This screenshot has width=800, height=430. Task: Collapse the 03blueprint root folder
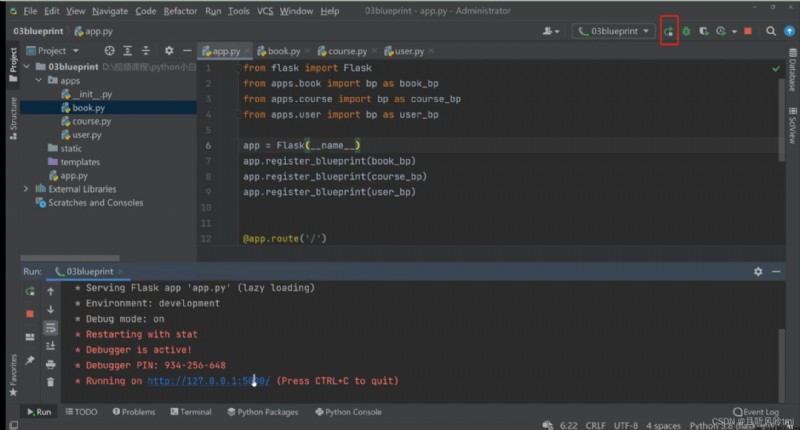click(x=27, y=67)
